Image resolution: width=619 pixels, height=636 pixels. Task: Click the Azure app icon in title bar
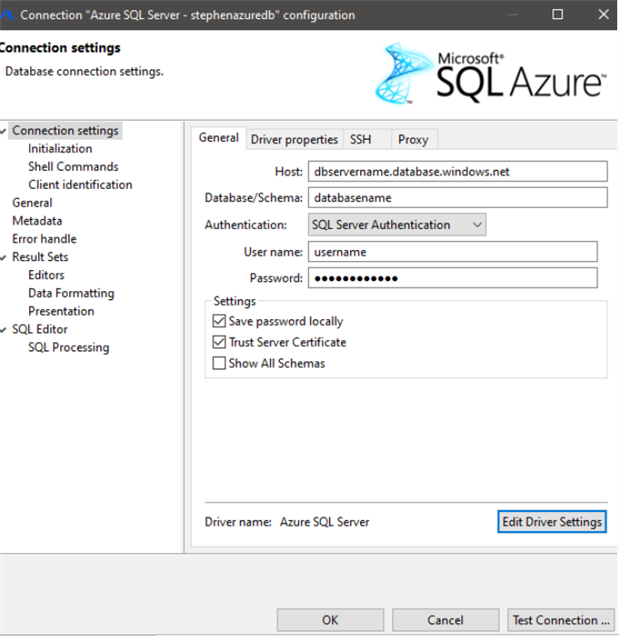[x=6, y=15]
